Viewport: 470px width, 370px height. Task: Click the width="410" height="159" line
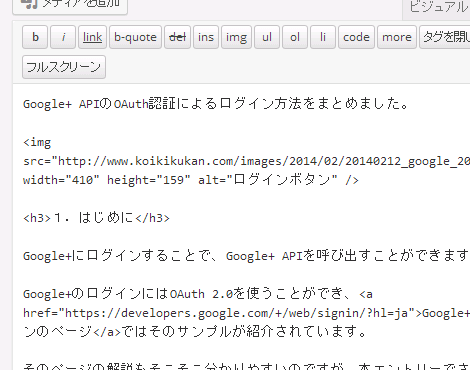click(x=191, y=180)
